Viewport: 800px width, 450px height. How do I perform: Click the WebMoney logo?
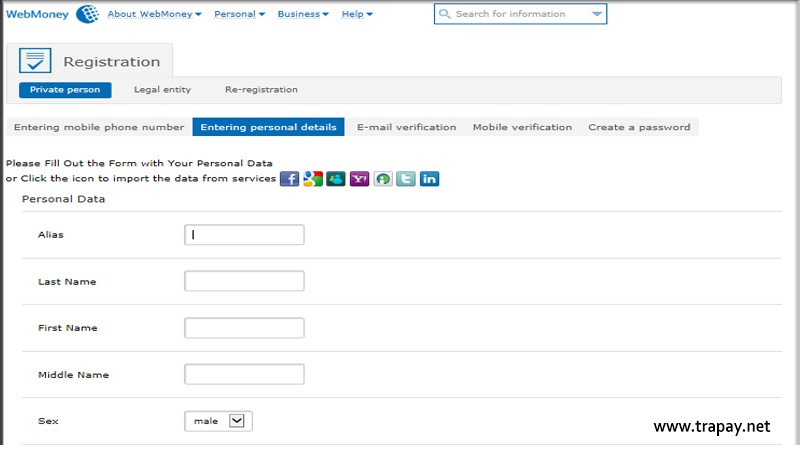coord(52,14)
